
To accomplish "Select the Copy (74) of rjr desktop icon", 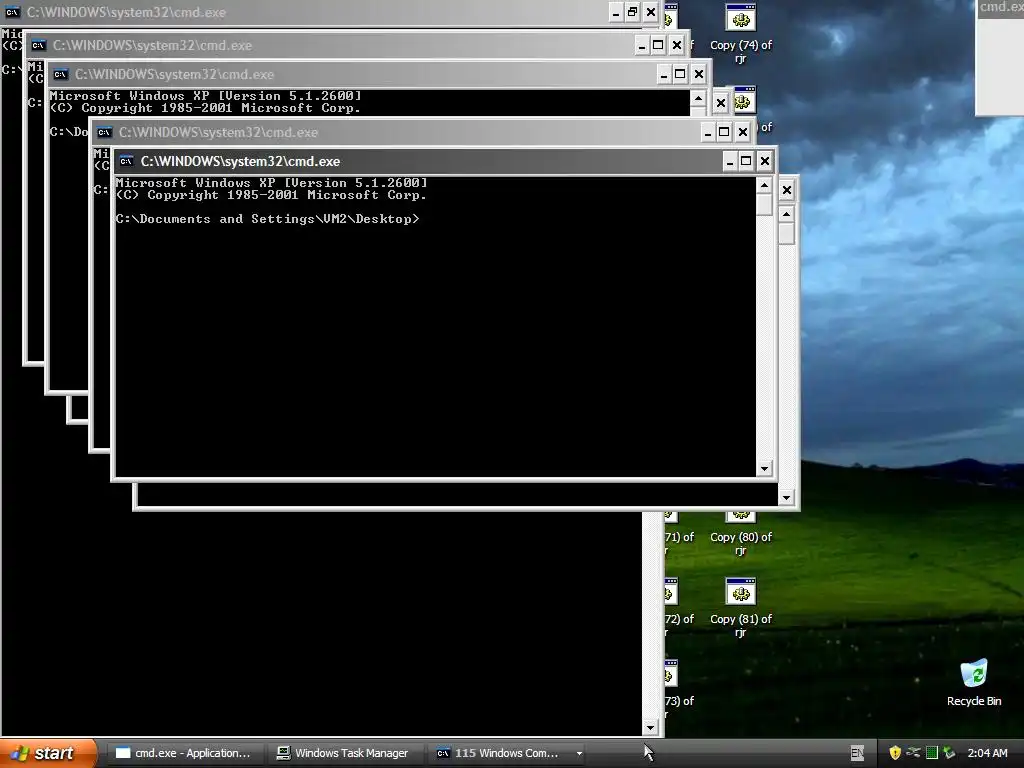I will click(741, 33).
